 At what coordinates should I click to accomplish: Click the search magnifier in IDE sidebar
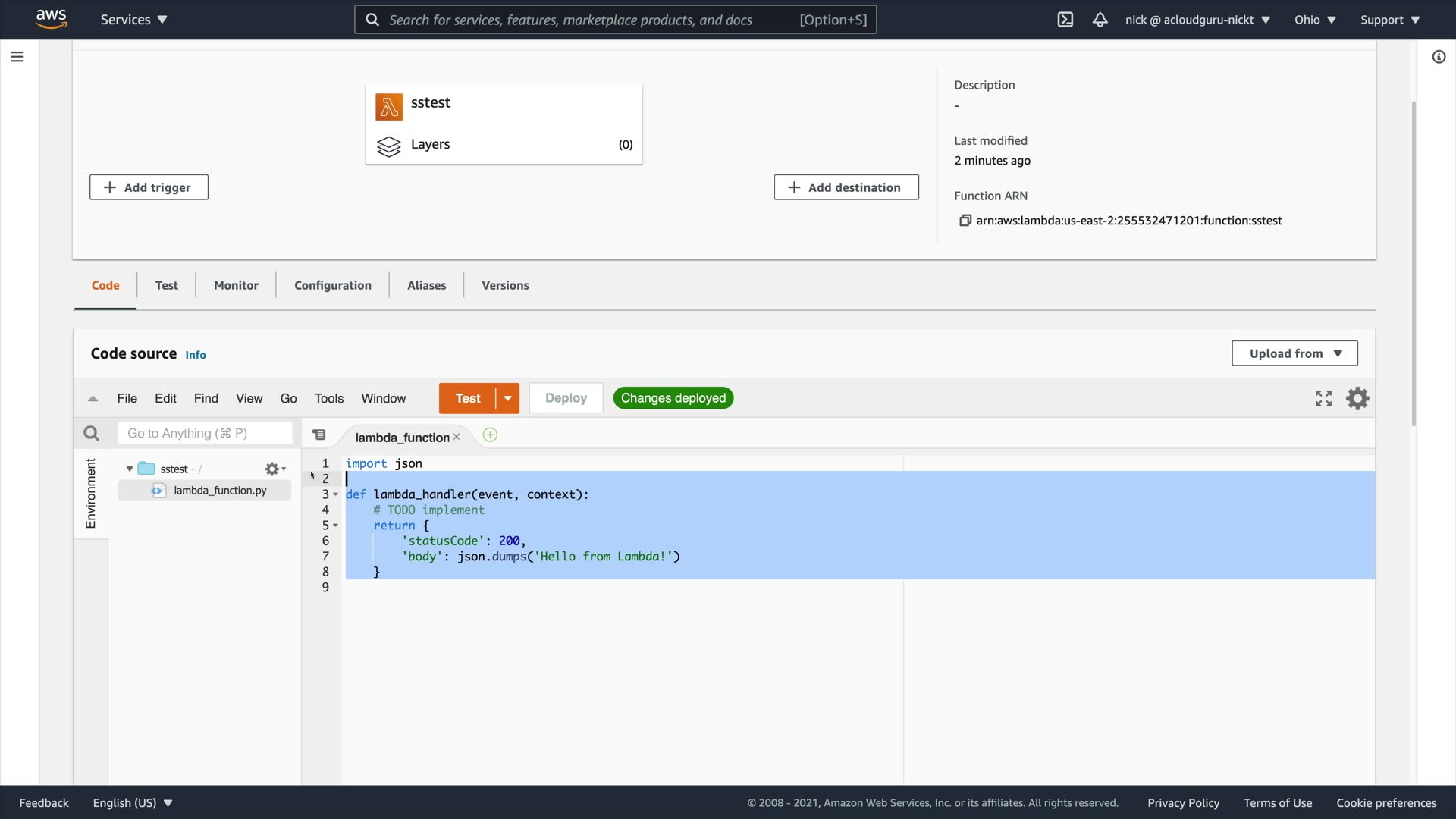91,433
